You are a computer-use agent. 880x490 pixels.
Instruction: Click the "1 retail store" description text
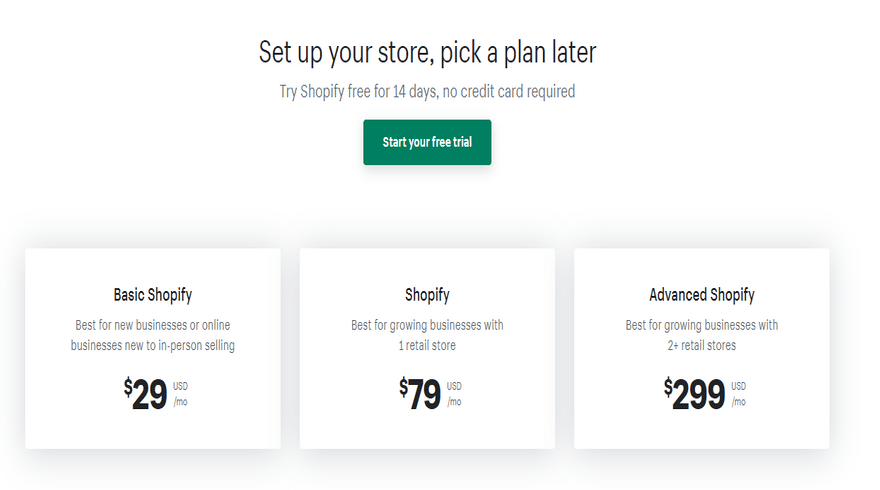pos(427,345)
